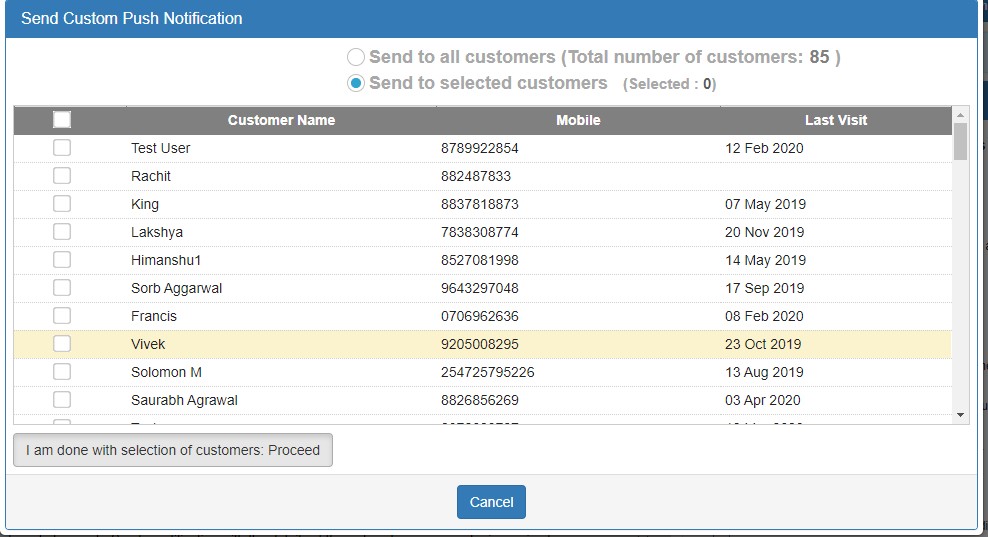Screen dimensions: 988x537
Task: Click the Mobile column header
Action: click(x=578, y=120)
